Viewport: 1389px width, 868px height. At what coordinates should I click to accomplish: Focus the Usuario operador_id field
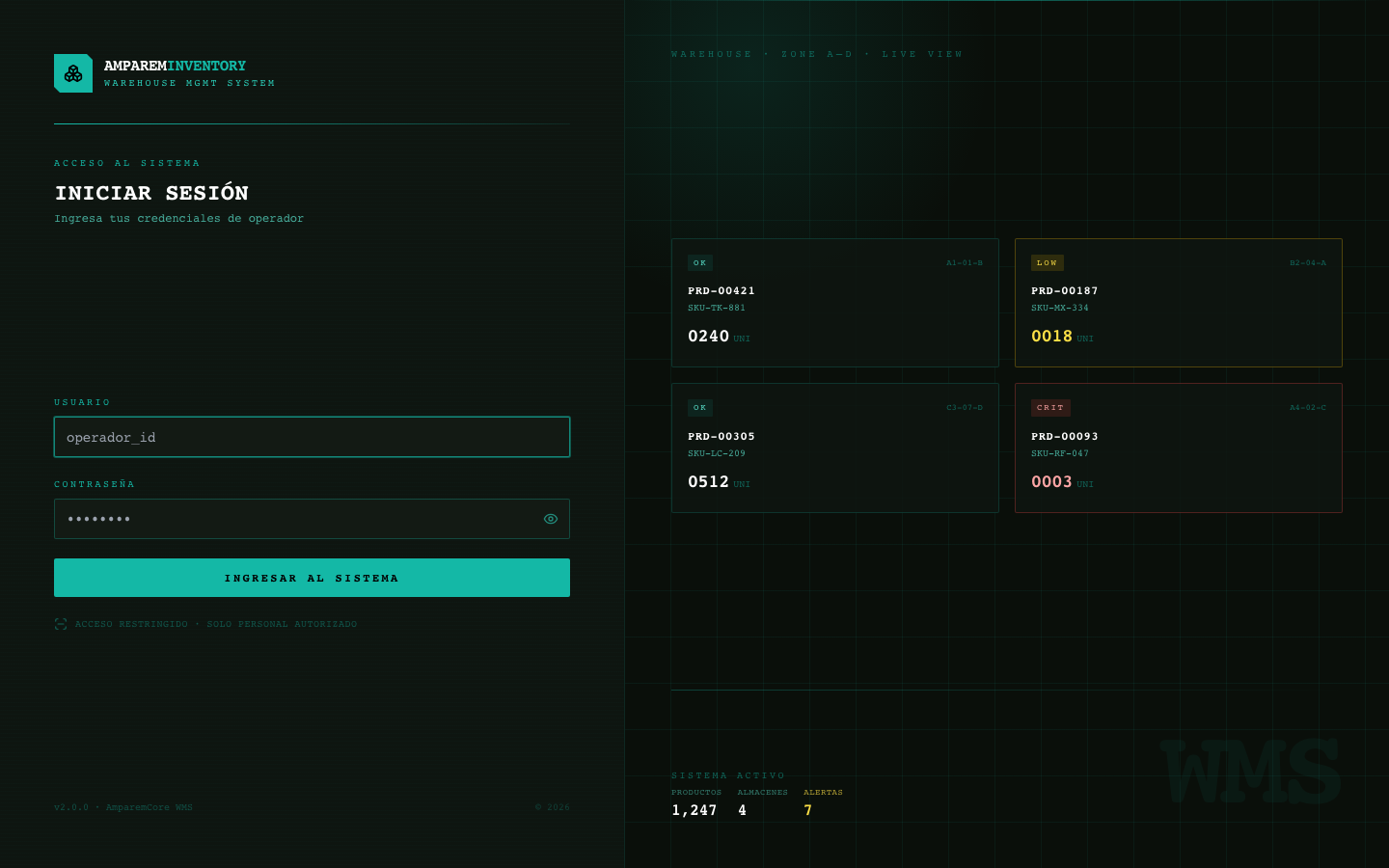[312, 437]
